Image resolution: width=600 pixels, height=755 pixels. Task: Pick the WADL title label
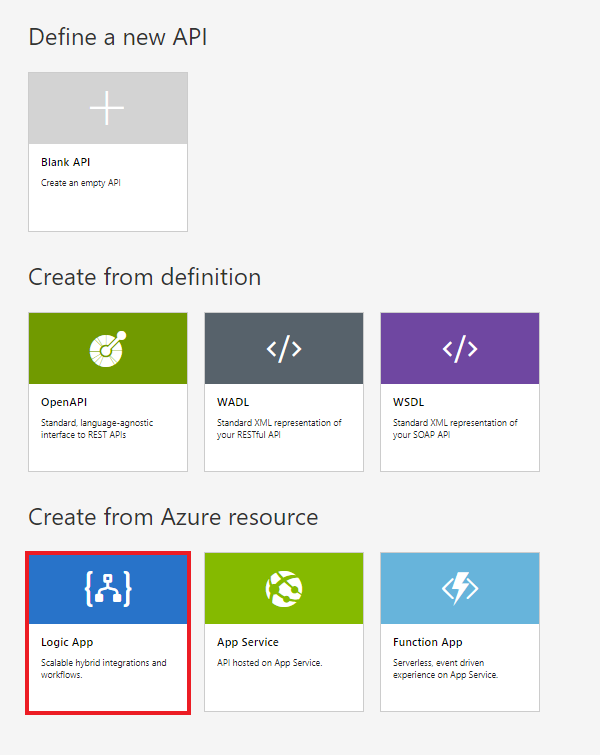point(233,402)
